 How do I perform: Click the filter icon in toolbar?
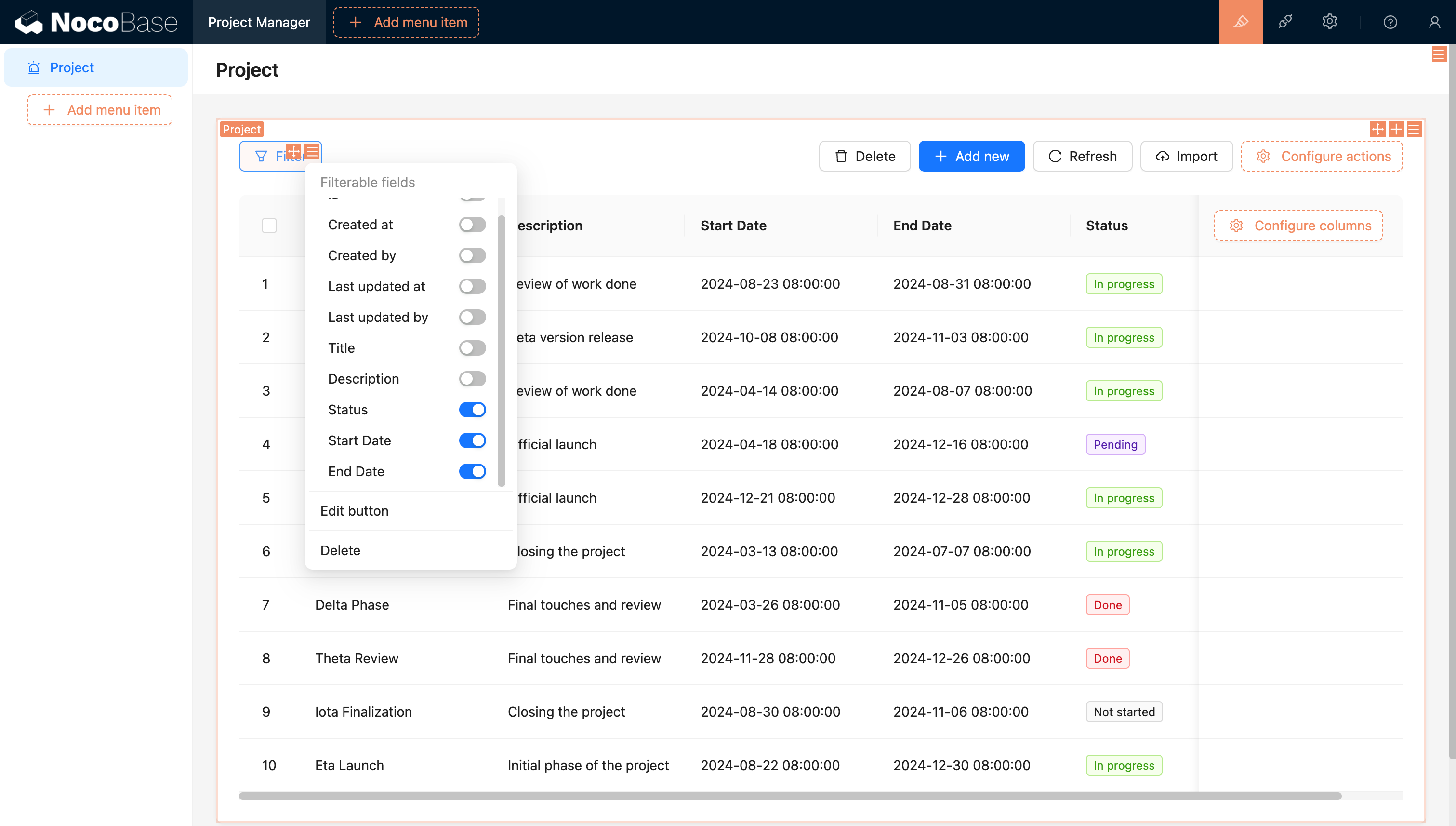click(261, 155)
